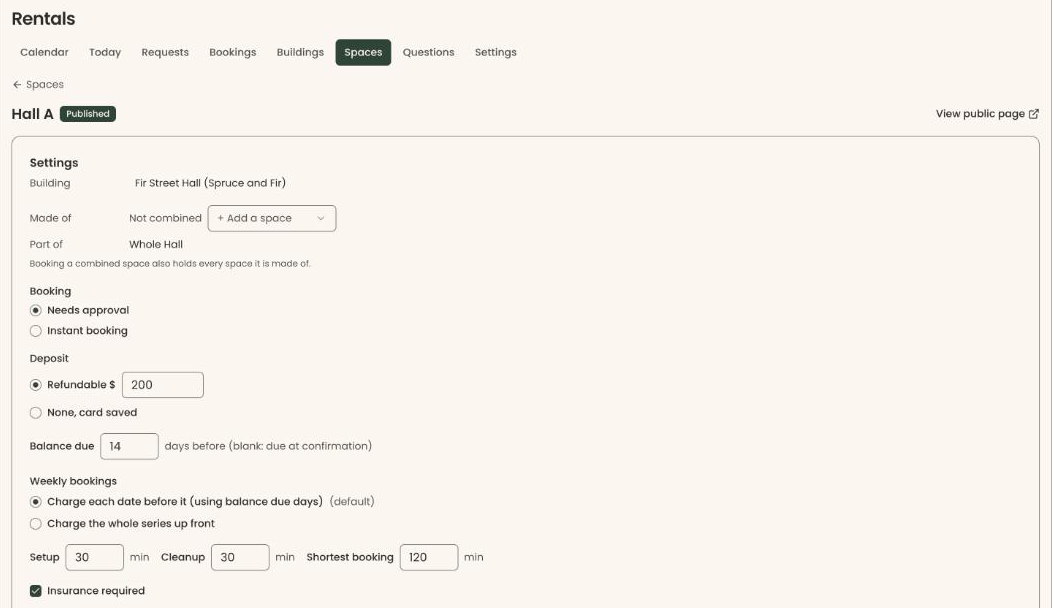Open the Questions tab
The image size is (1052, 608).
tap(428, 52)
